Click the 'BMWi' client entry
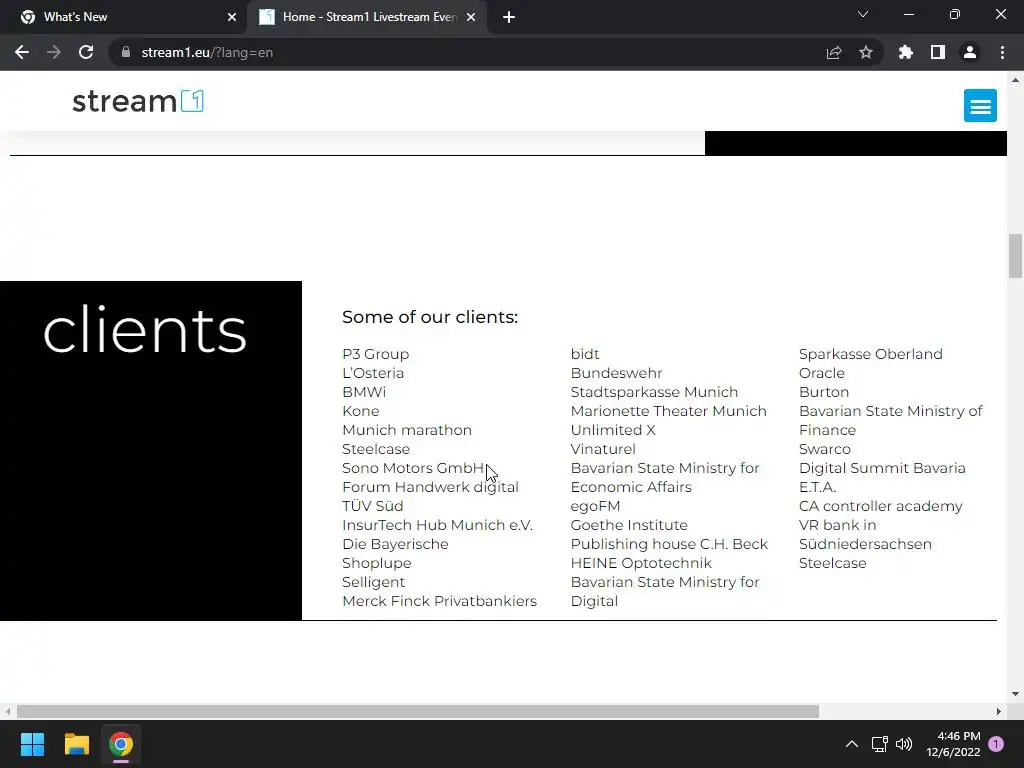 coord(364,392)
